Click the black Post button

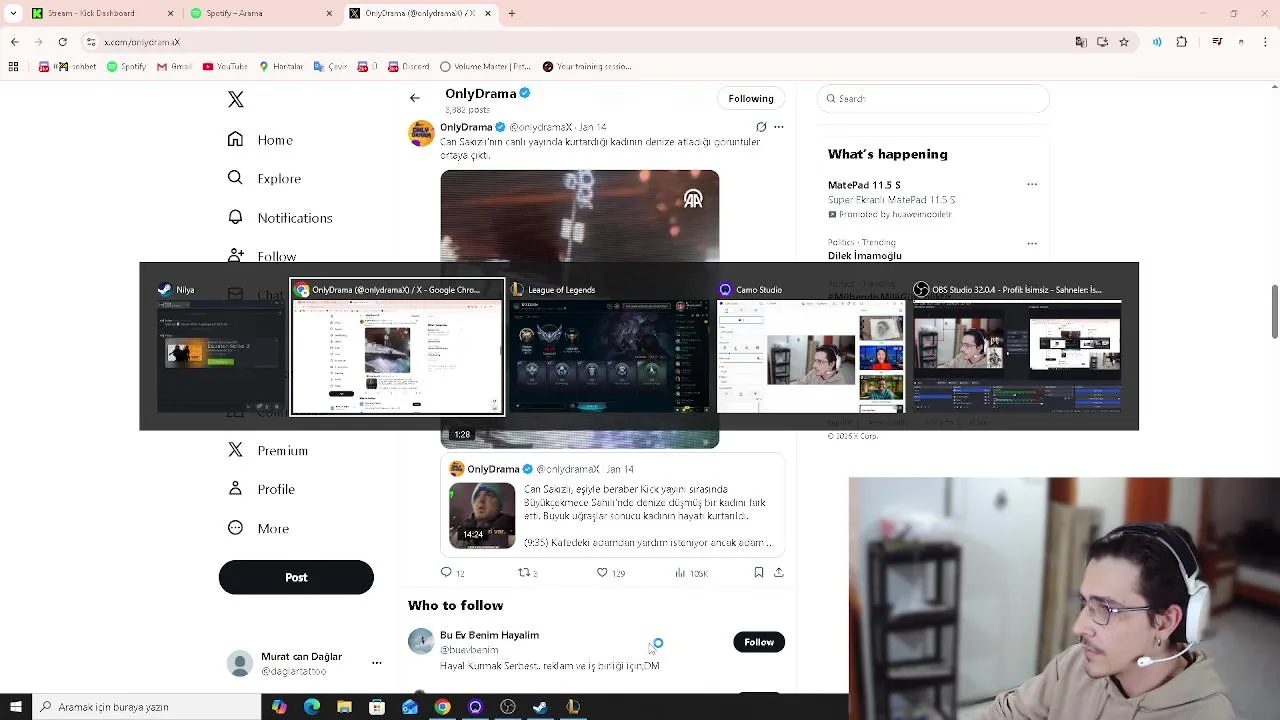[296, 577]
